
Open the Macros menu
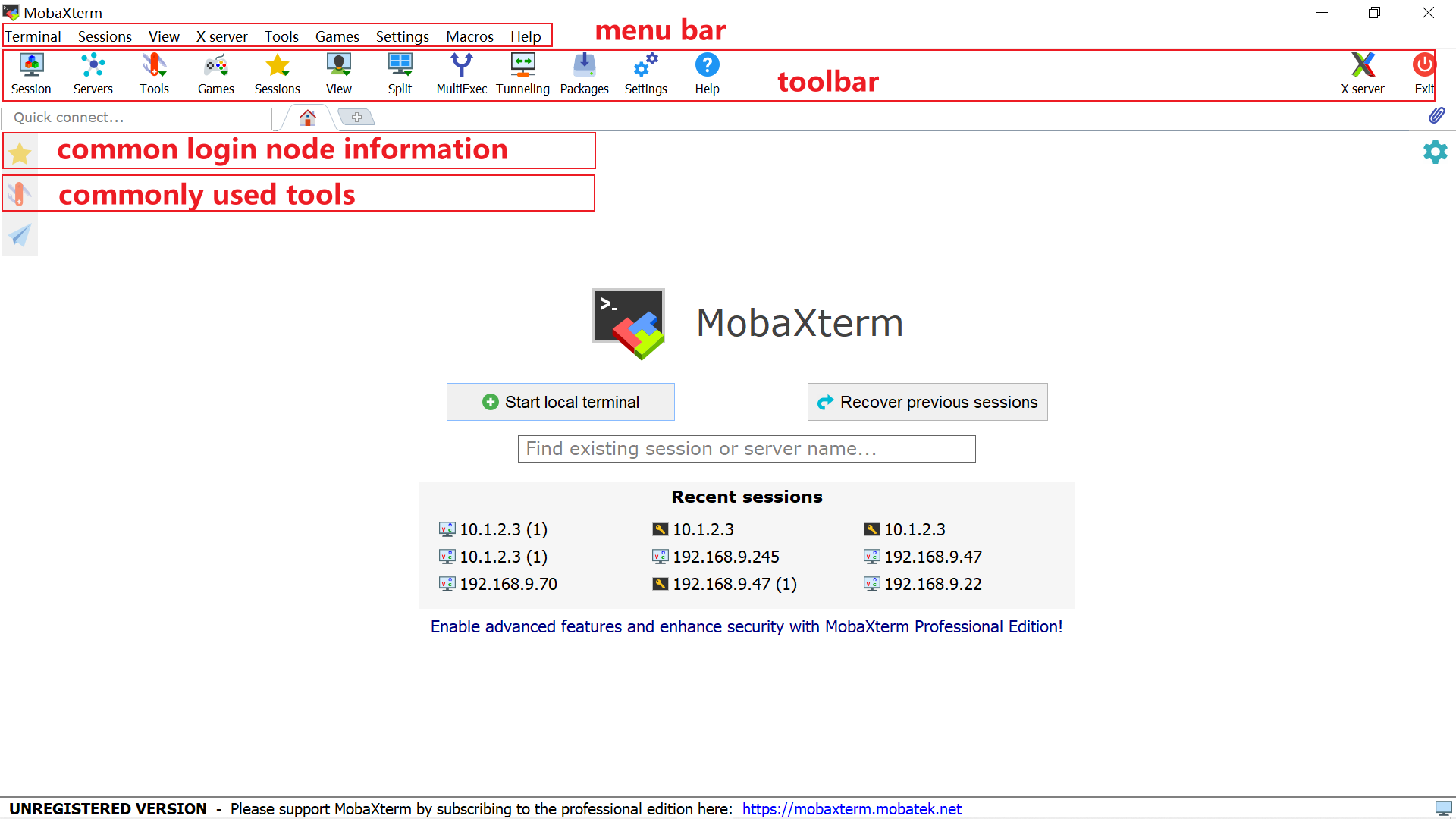469,36
